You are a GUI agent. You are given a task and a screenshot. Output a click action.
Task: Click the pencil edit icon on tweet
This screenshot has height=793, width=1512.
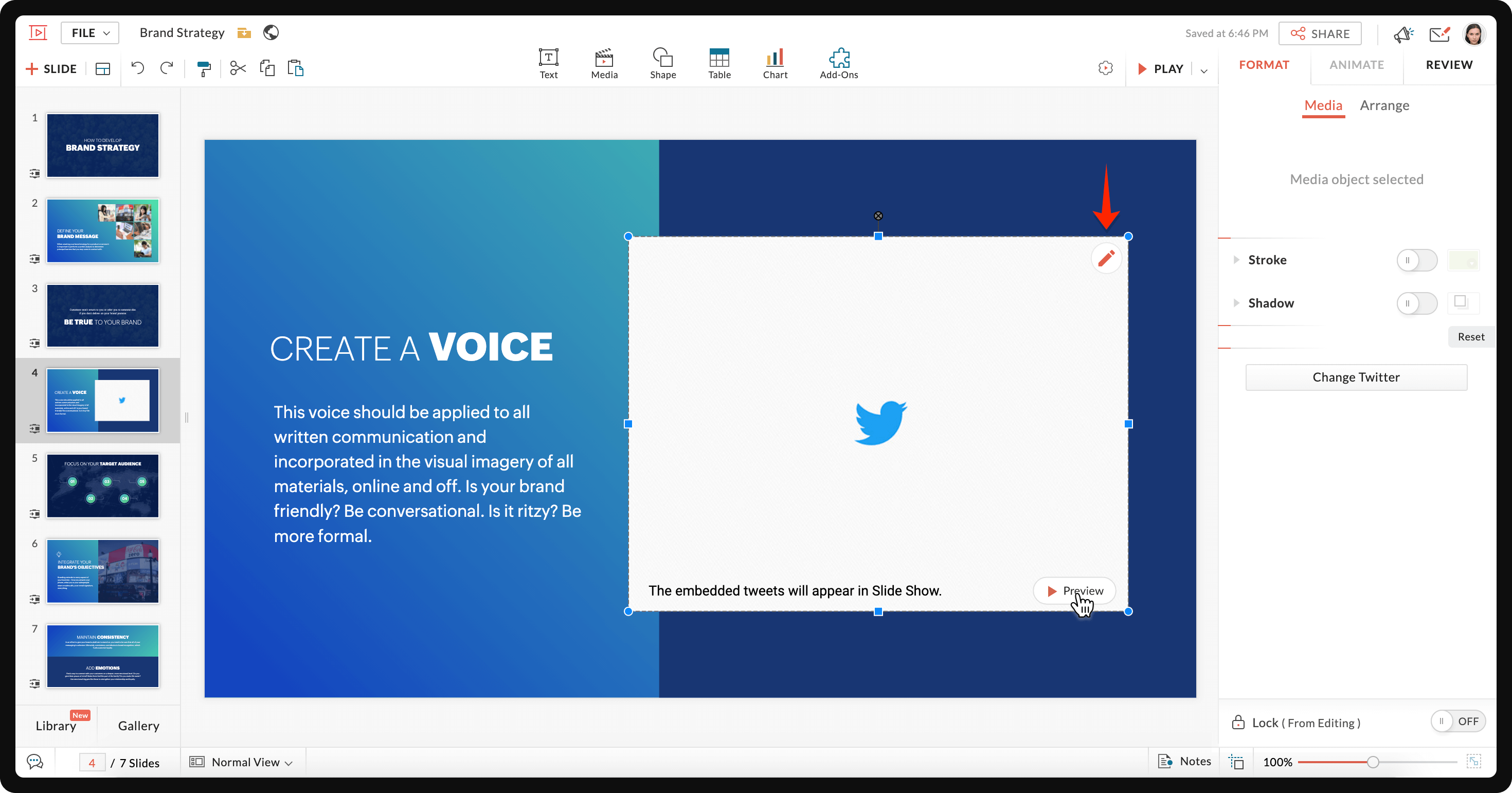pyautogui.click(x=1106, y=259)
